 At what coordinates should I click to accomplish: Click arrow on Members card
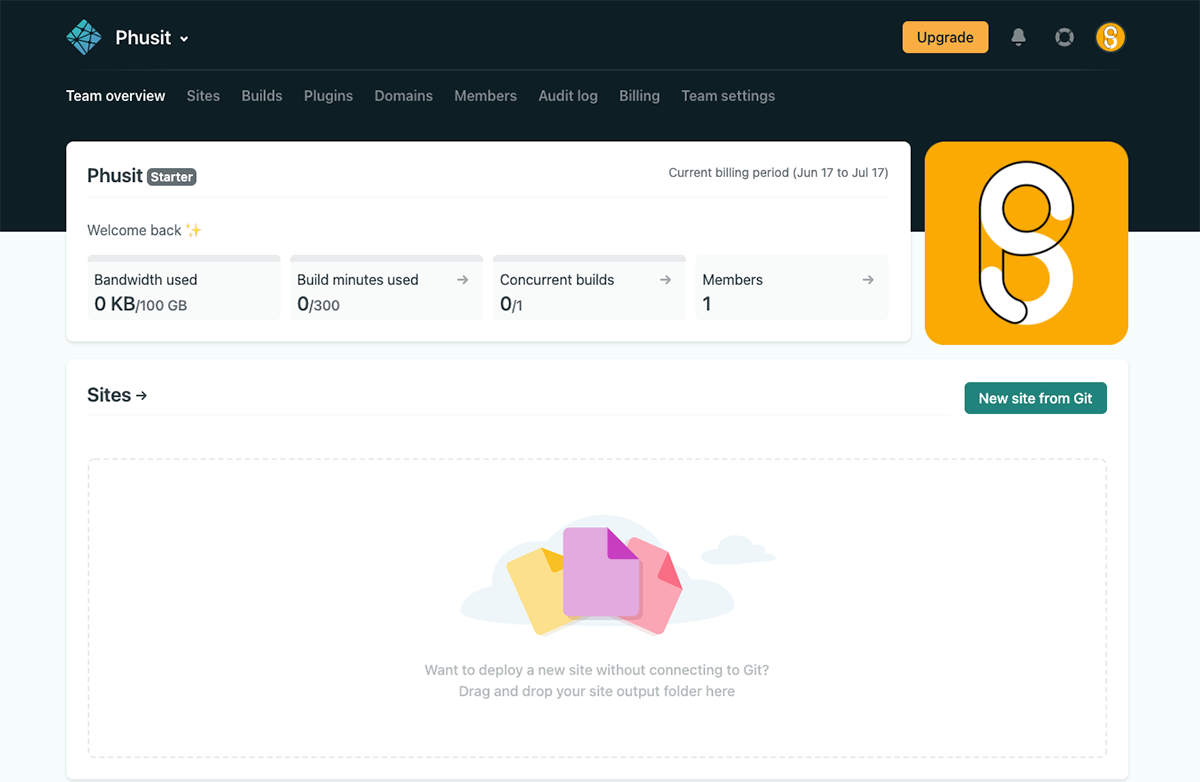click(x=868, y=280)
